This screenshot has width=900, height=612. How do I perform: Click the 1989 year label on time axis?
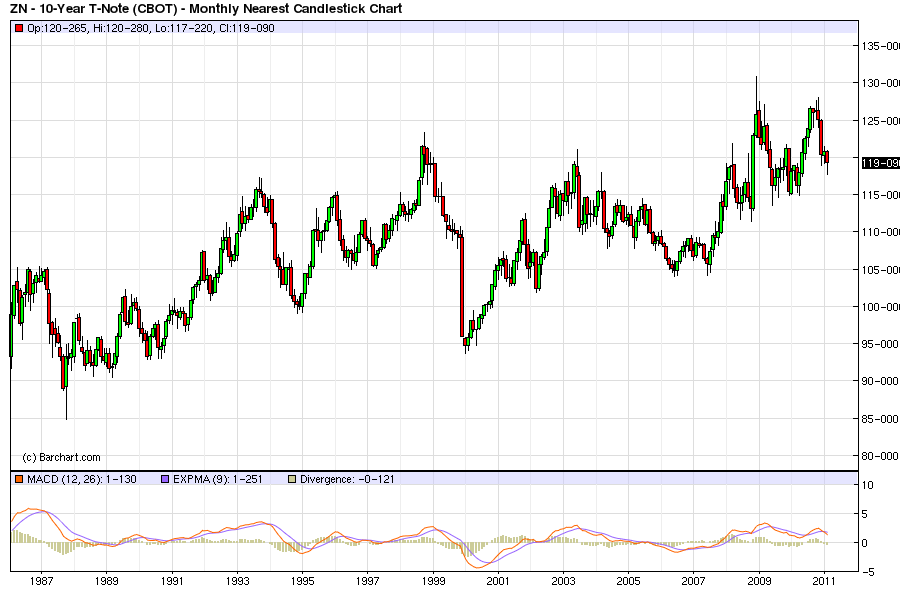(107, 581)
